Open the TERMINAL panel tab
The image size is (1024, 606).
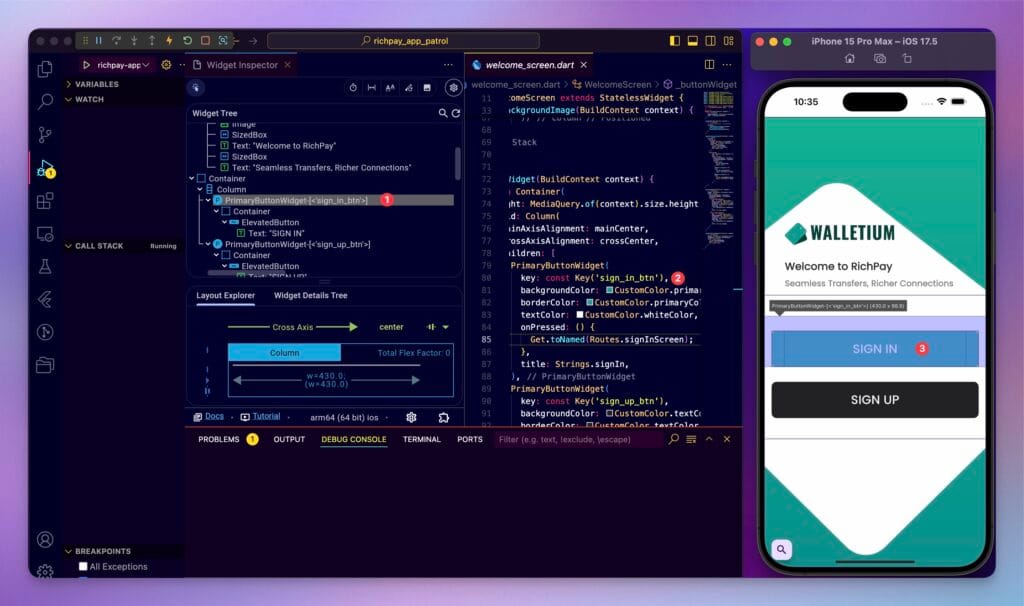coord(421,439)
